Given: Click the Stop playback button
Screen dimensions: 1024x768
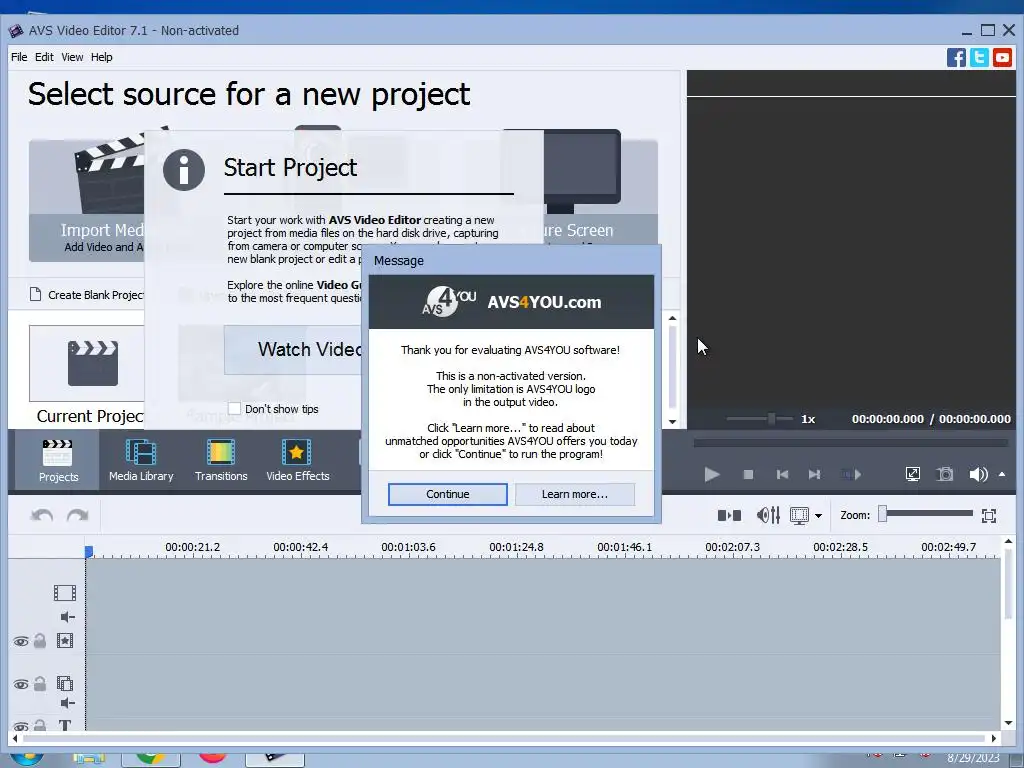Looking at the screenshot, I should pos(748,474).
